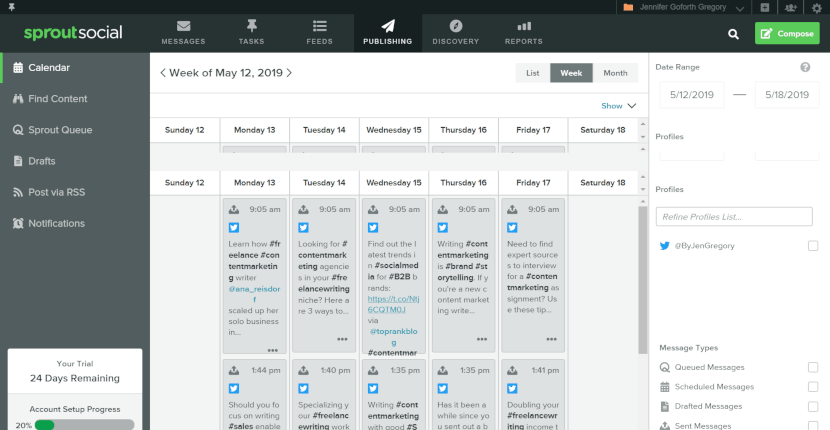Open the Reports bar chart icon

click(x=524, y=26)
